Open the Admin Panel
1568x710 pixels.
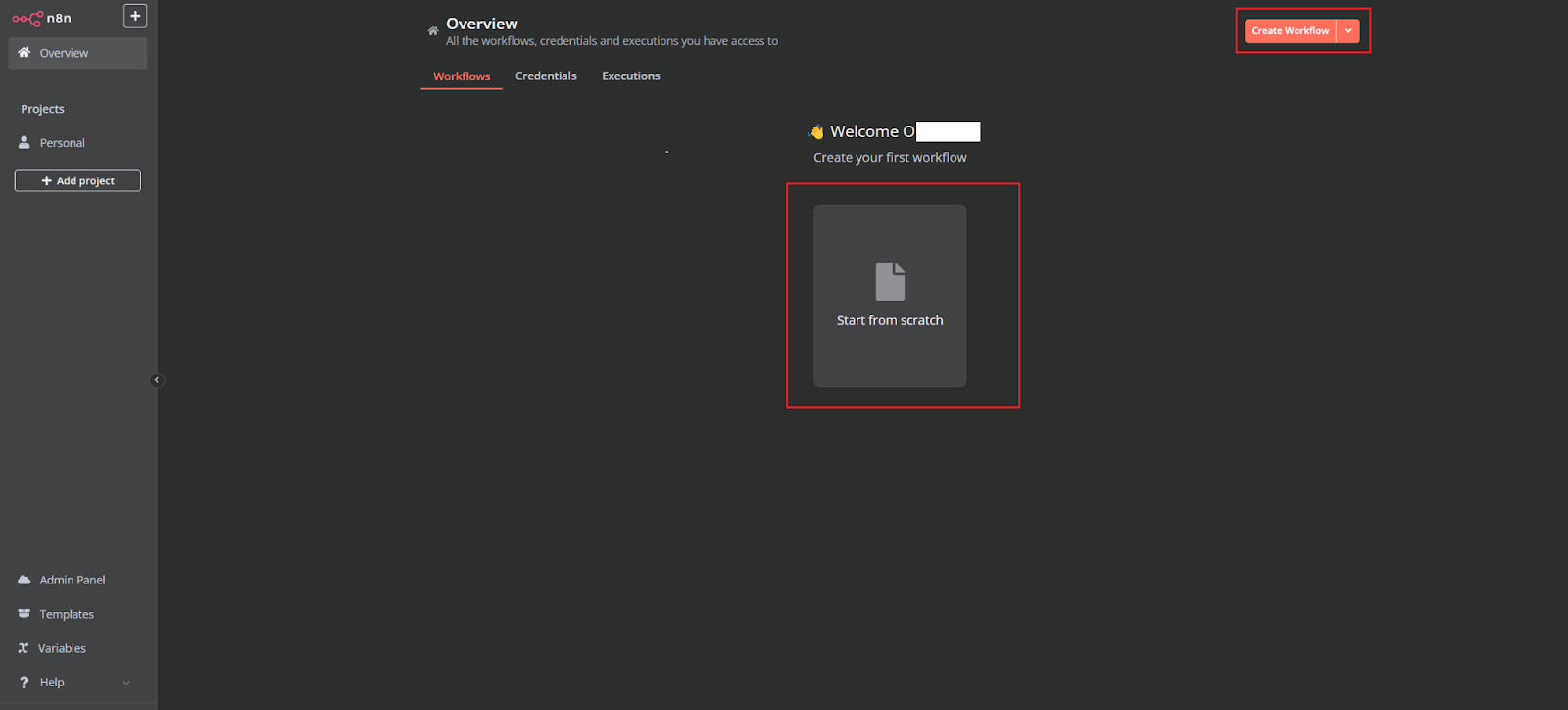[77, 580]
